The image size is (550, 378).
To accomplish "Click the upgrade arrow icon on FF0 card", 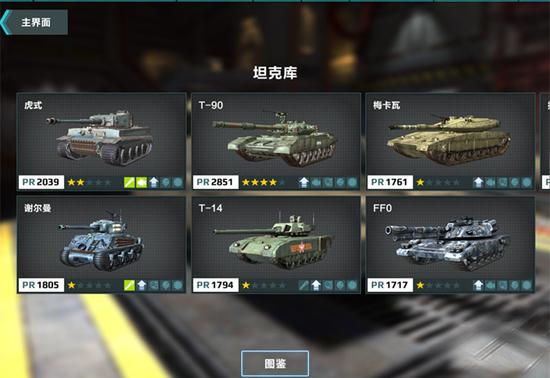I will (x=478, y=285).
